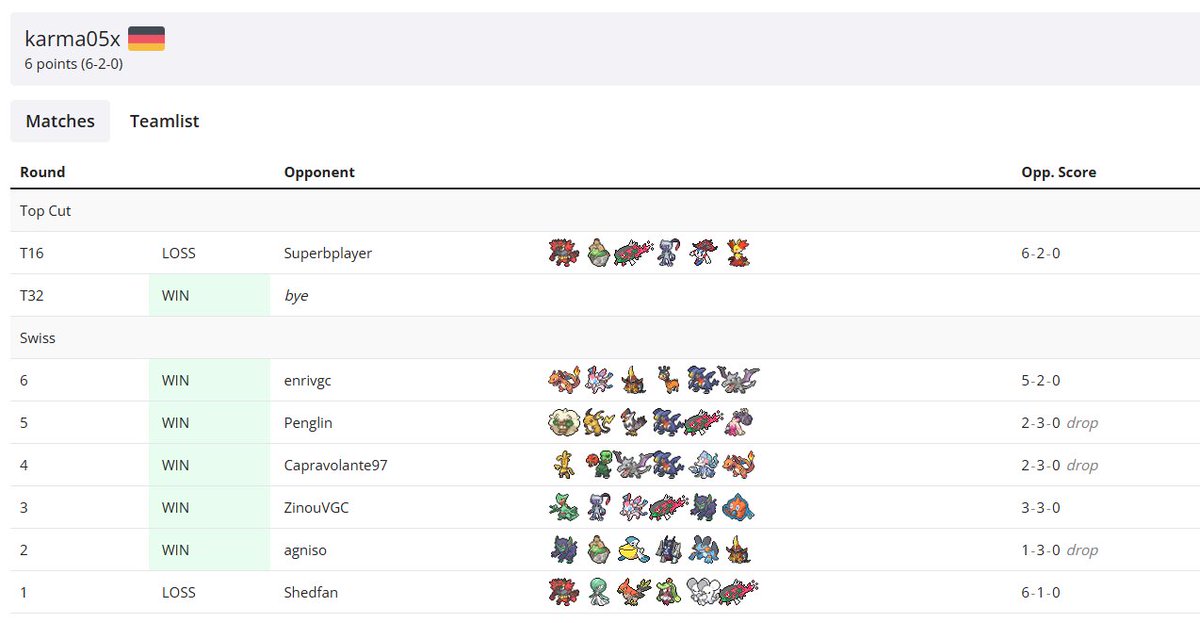
Task: Click Charizard icon in enrivgc's team
Action: pyautogui.click(x=564, y=380)
